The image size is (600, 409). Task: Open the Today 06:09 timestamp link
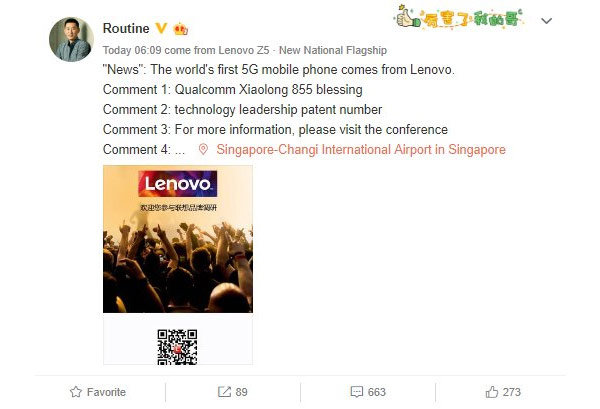point(132,50)
